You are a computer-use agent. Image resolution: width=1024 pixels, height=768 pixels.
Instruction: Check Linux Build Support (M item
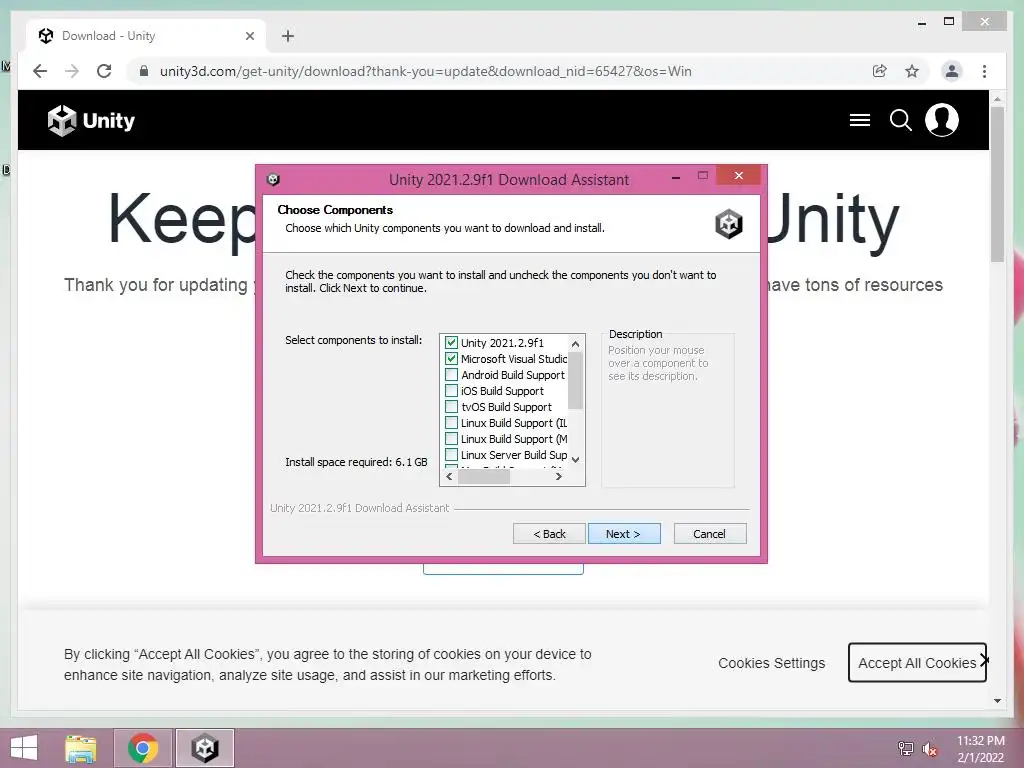tap(451, 439)
